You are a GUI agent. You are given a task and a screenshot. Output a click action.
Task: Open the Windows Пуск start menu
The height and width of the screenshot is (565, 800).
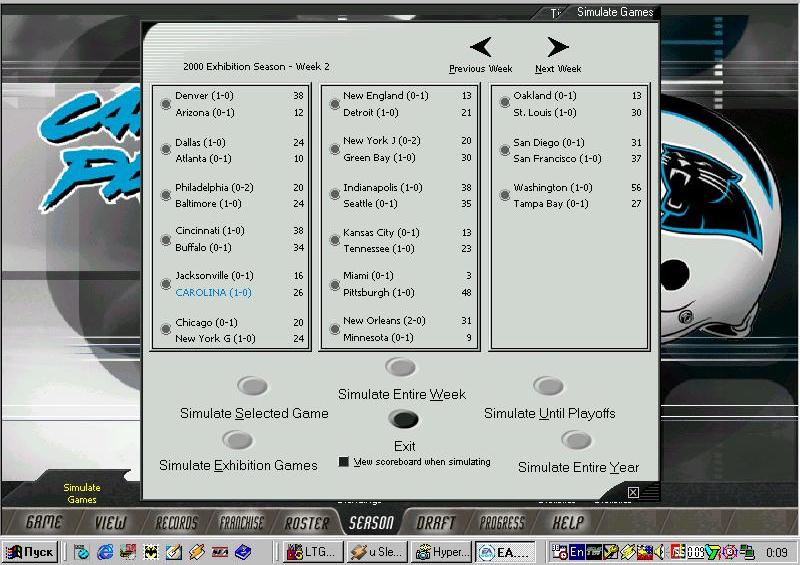(30, 552)
